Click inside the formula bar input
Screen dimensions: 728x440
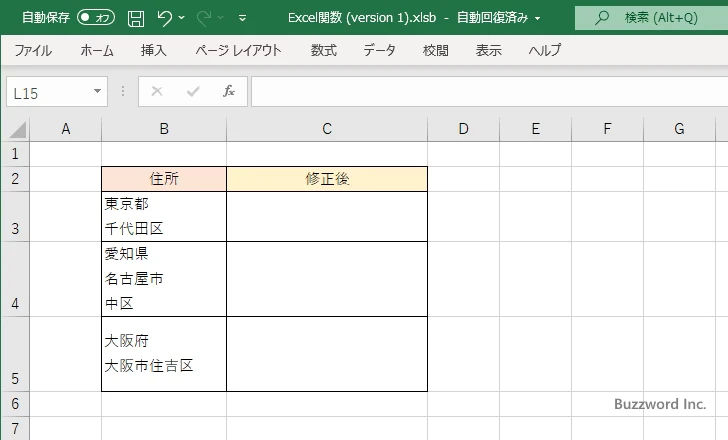tap(489, 91)
